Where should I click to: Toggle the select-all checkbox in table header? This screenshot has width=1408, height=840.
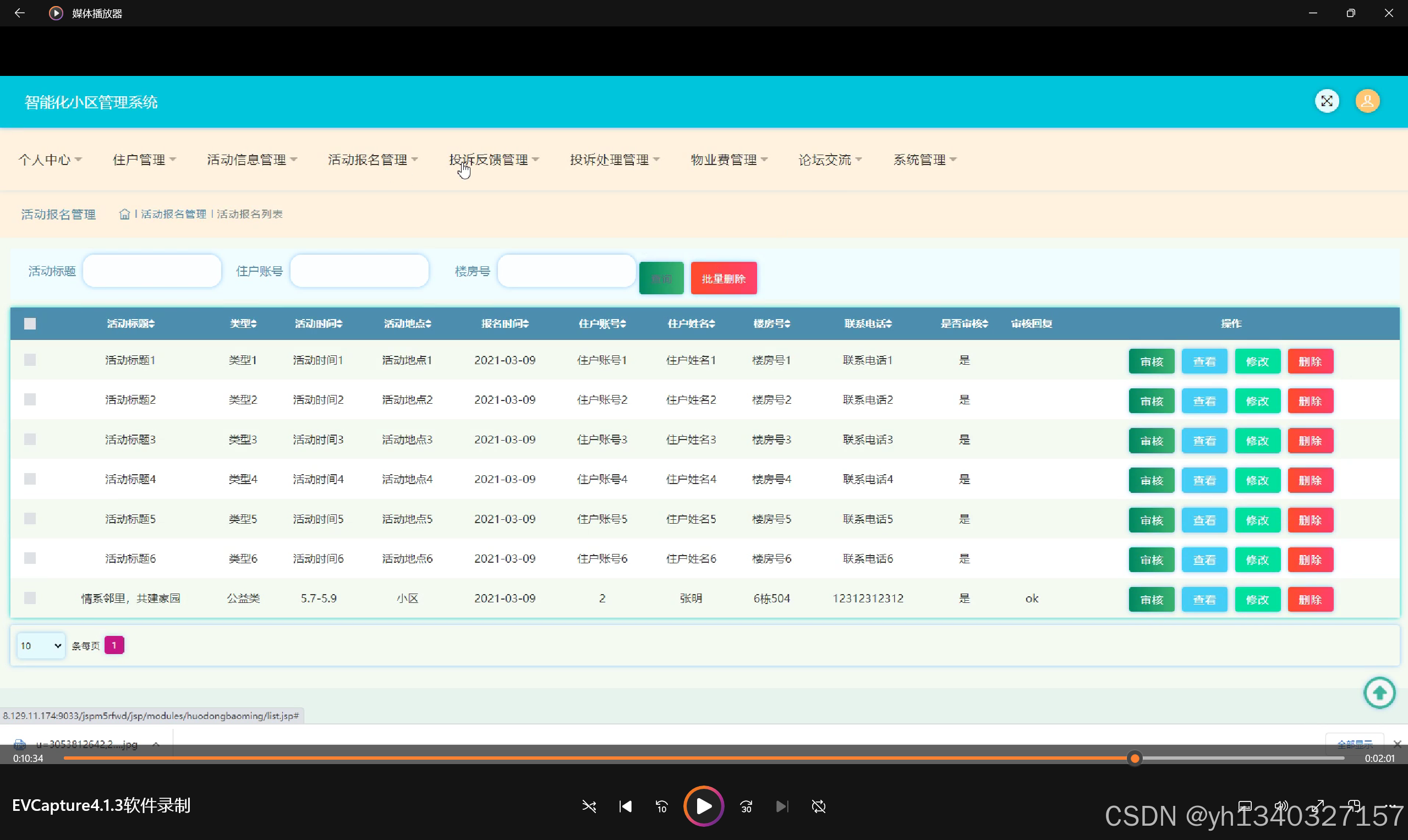point(30,324)
